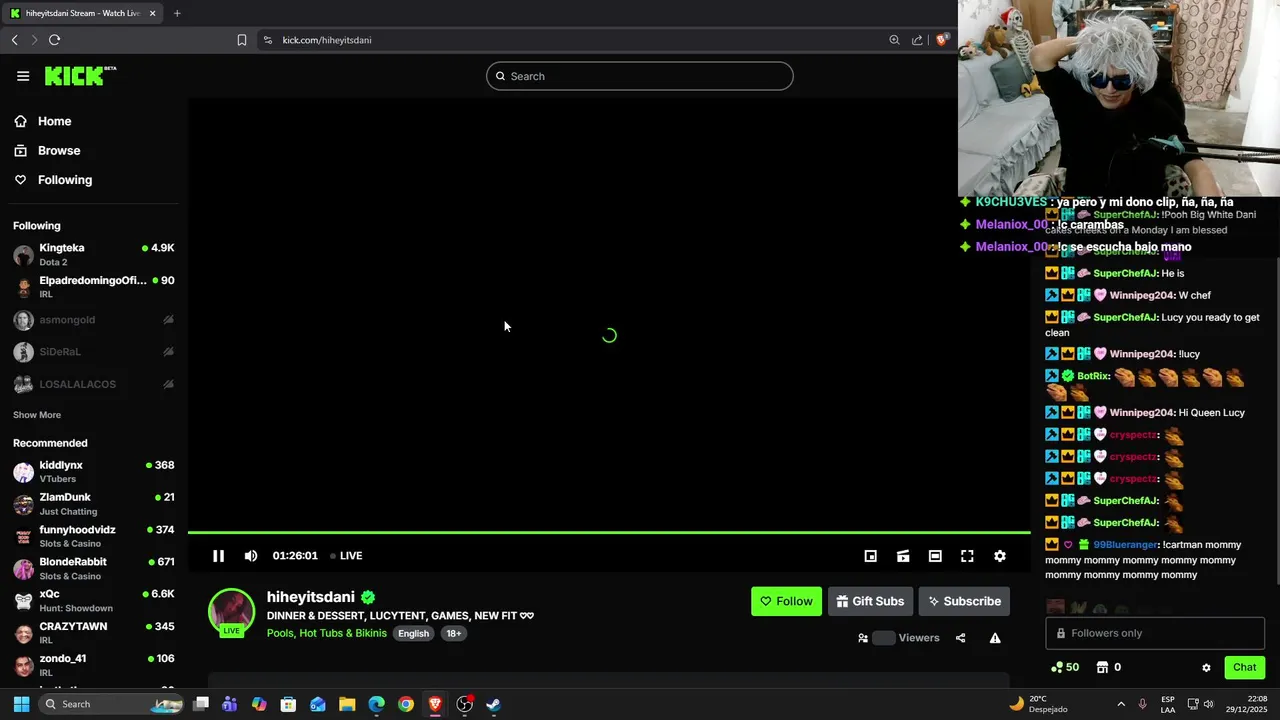
Task: Go back in browser history
Action: [x=14, y=40]
